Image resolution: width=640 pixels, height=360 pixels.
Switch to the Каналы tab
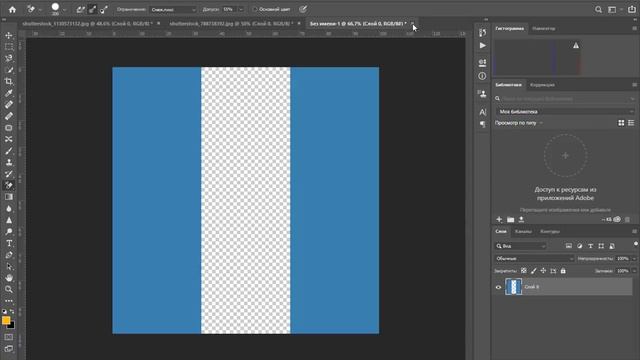pyautogui.click(x=523, y=231)
